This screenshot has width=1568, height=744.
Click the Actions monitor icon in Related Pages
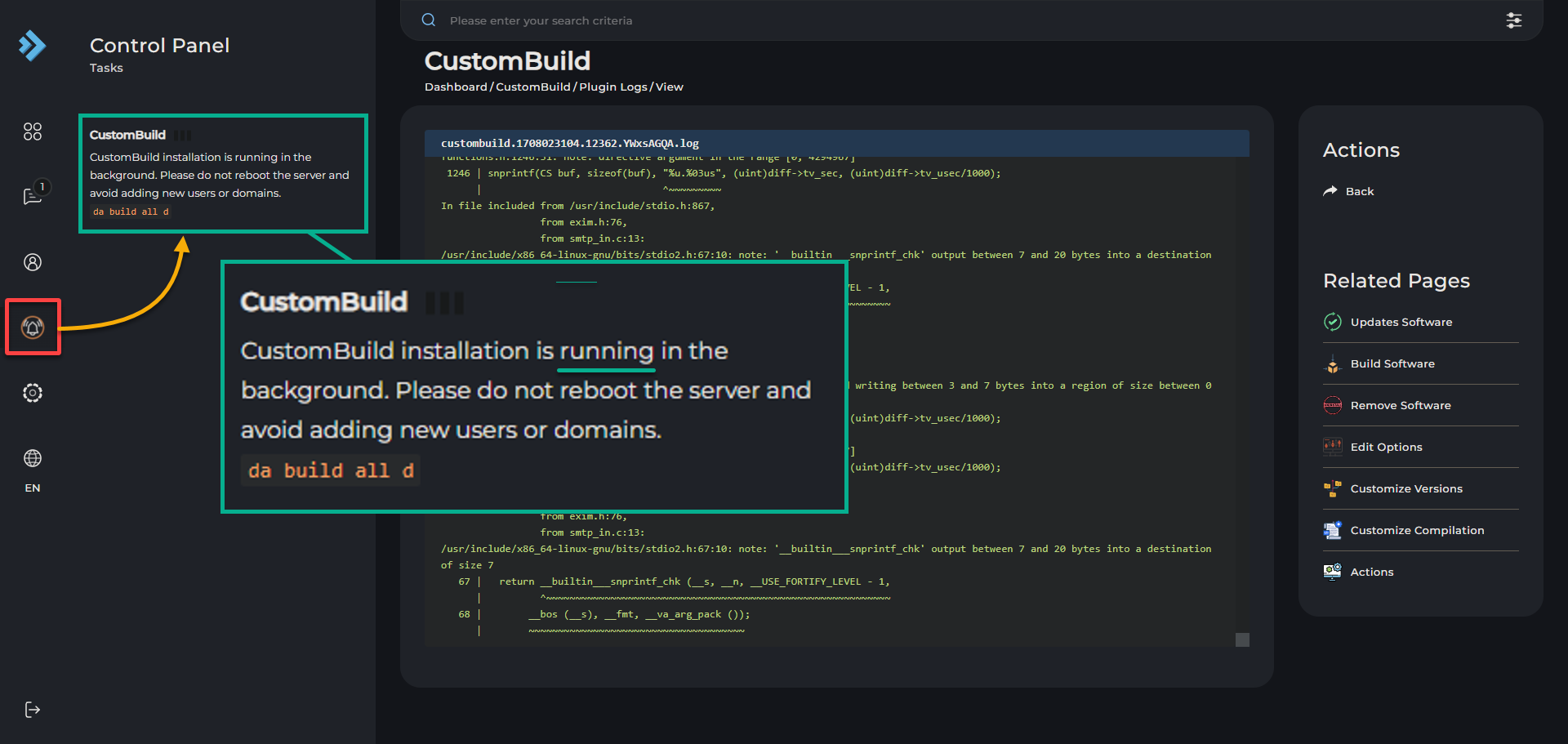tap(1333, 572)
